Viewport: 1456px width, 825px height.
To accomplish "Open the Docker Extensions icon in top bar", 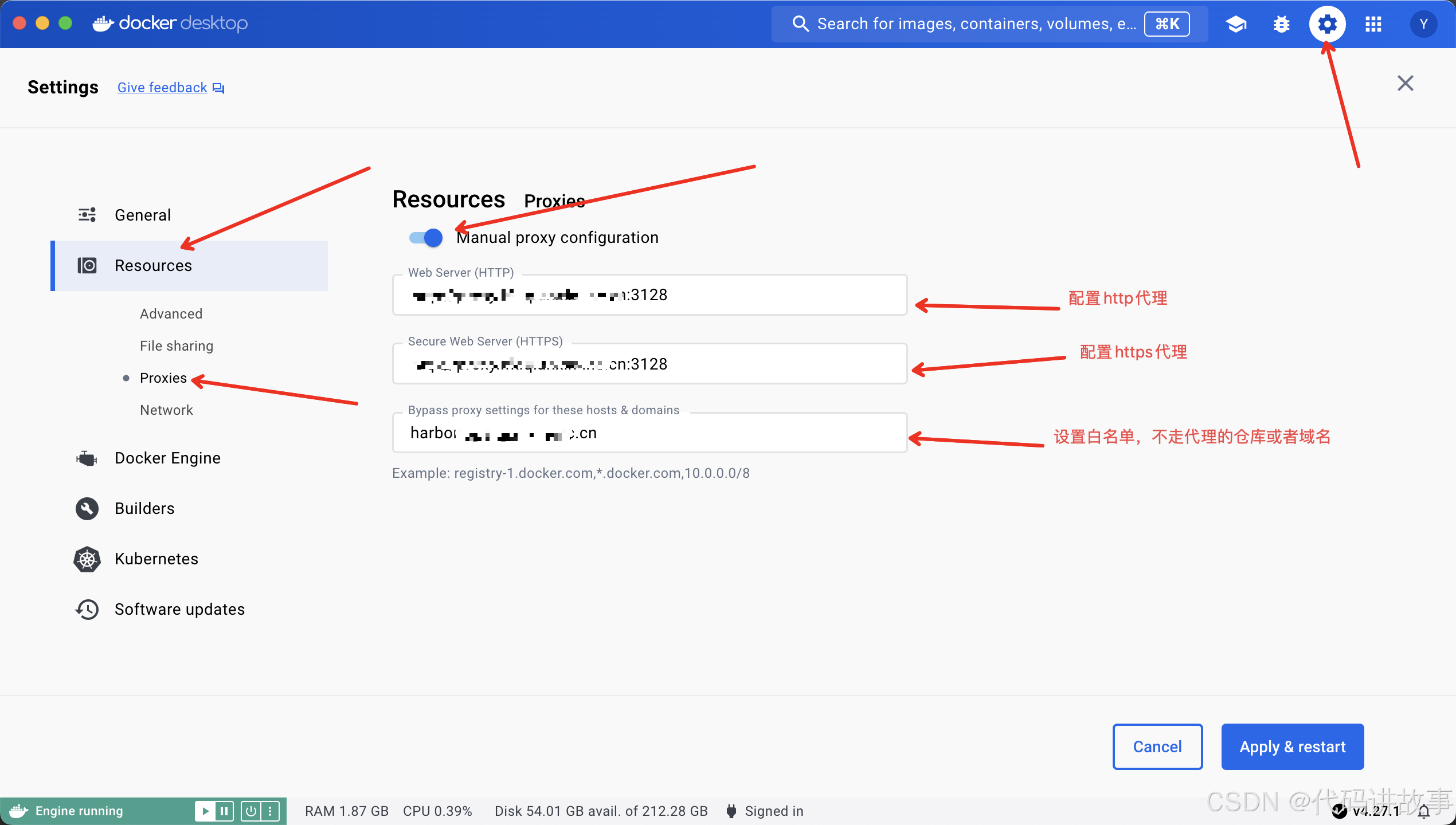I will point(1236,23).
